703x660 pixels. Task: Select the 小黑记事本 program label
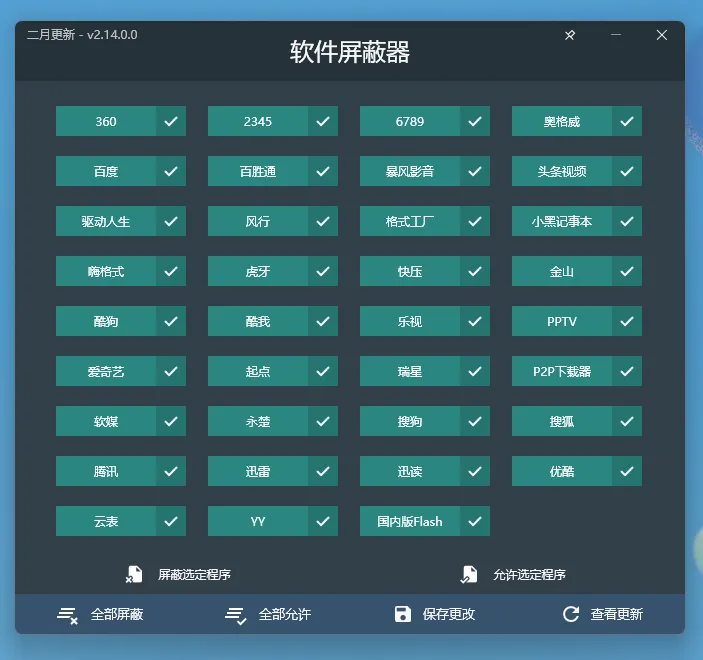(562, 221)
